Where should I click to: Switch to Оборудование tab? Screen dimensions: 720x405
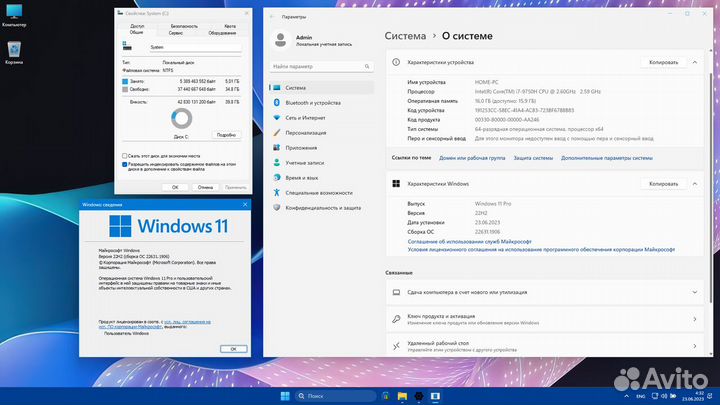coord(222,33)
